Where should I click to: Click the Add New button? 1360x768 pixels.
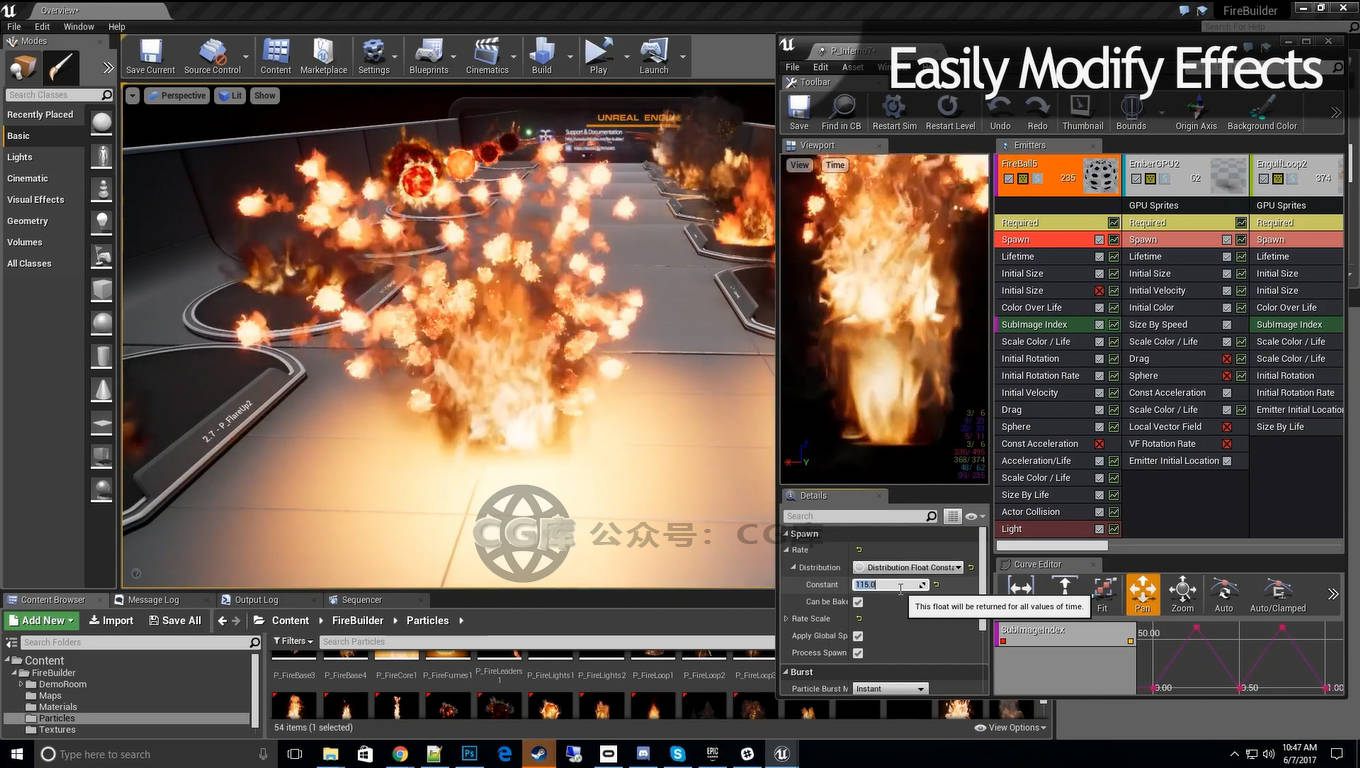[42, 621]
